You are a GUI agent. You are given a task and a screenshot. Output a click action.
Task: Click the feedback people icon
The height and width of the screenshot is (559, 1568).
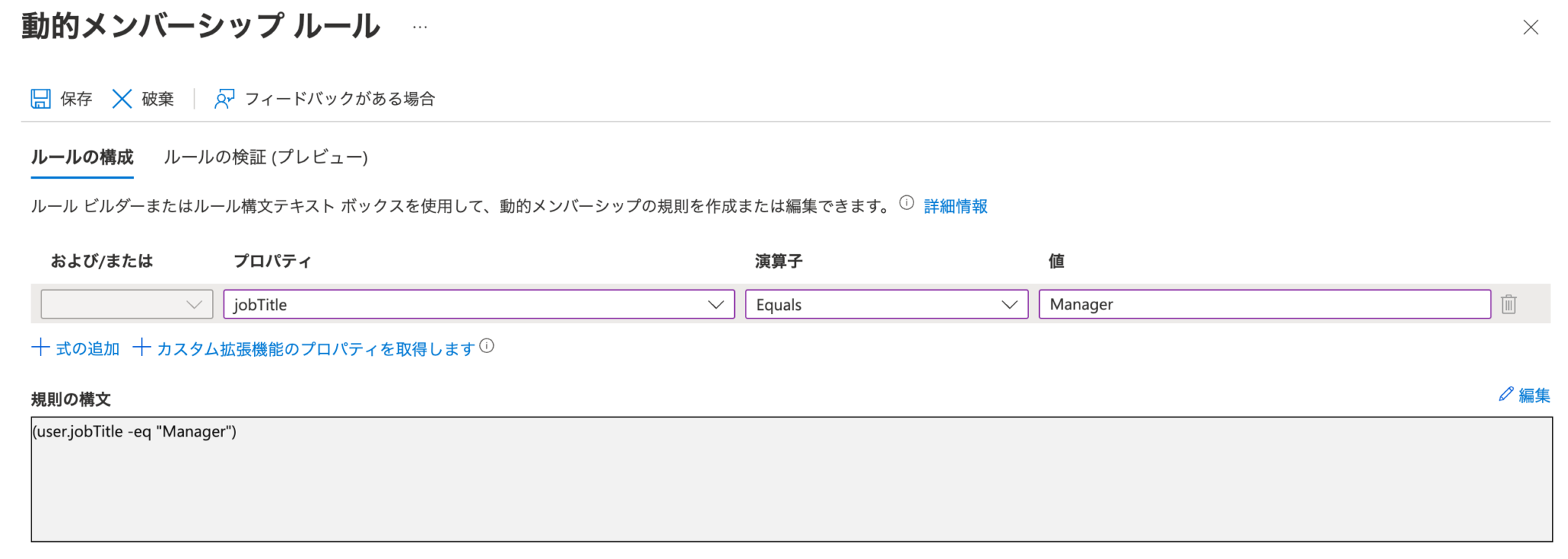pyautogui.click(x=223, y=98)
